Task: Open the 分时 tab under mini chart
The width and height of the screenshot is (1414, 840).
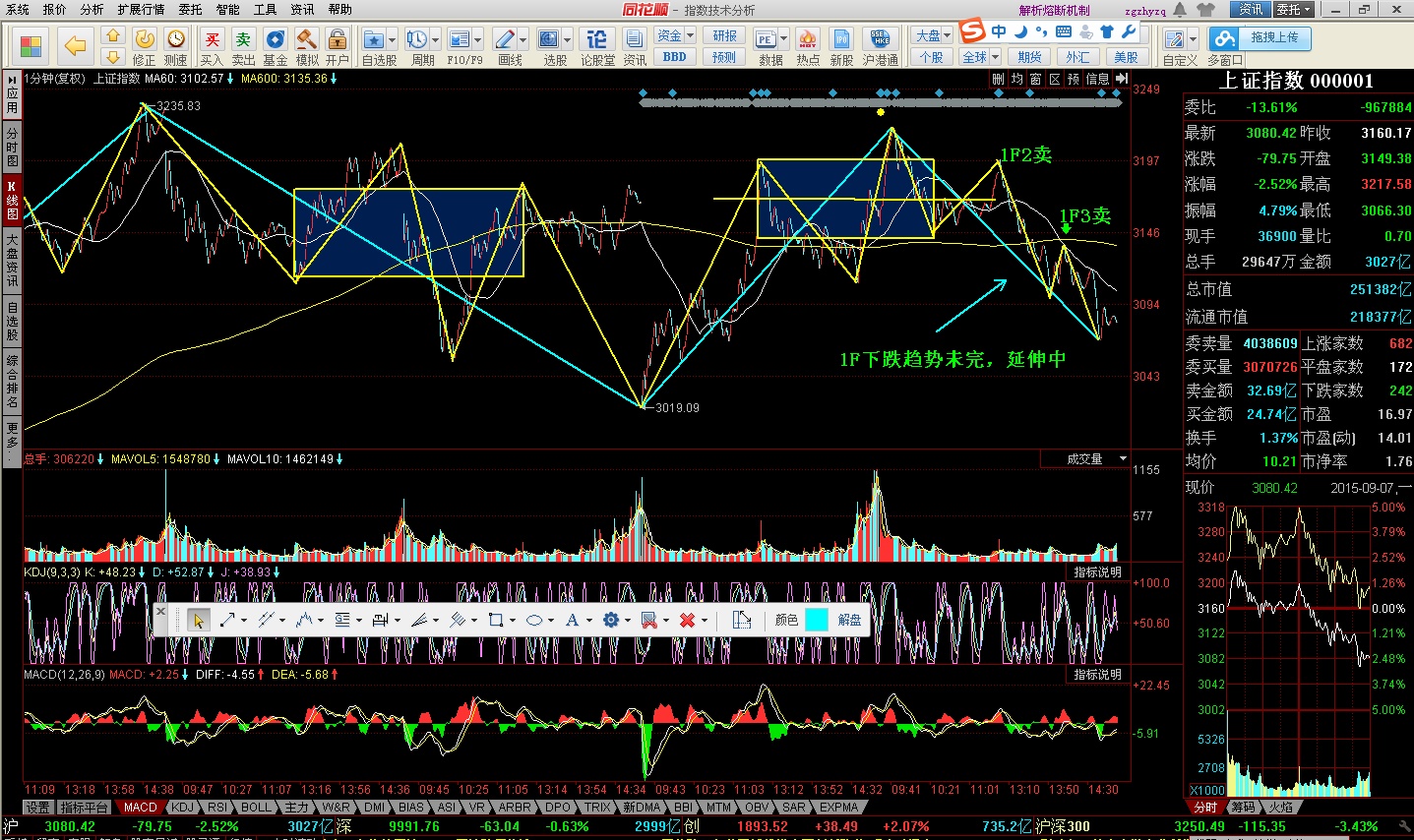Action: 1205,807
